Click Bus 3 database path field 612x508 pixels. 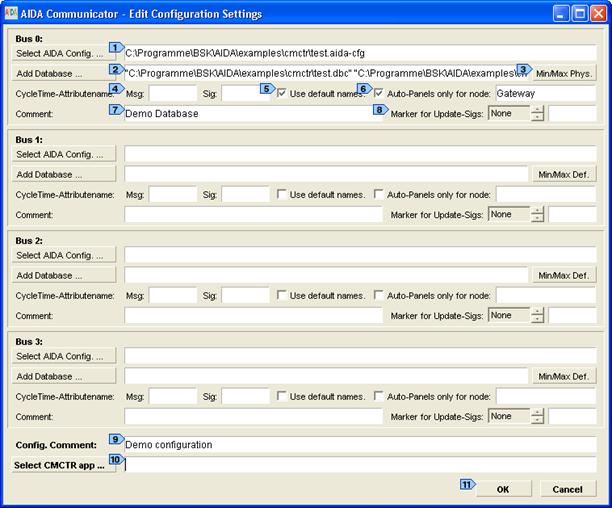tap(326, 377)
